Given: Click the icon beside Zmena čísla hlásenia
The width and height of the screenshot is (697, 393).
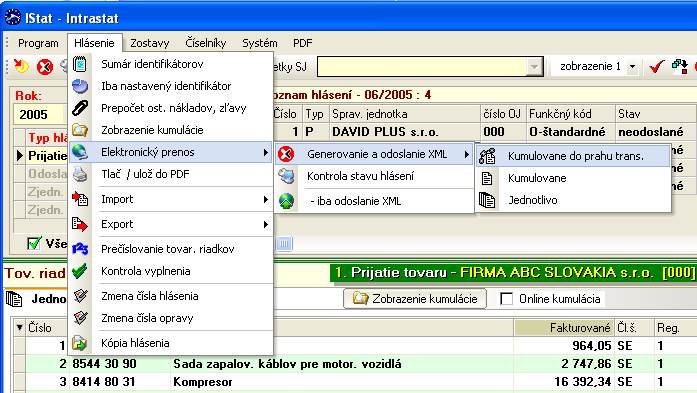Looking at the screenshot, I should [80, 296].
